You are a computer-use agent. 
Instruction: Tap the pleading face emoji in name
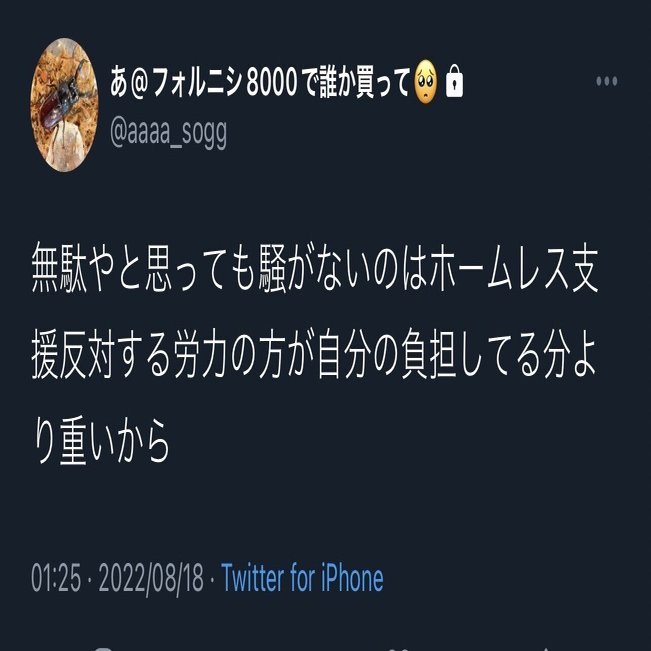tap(426, 82)
